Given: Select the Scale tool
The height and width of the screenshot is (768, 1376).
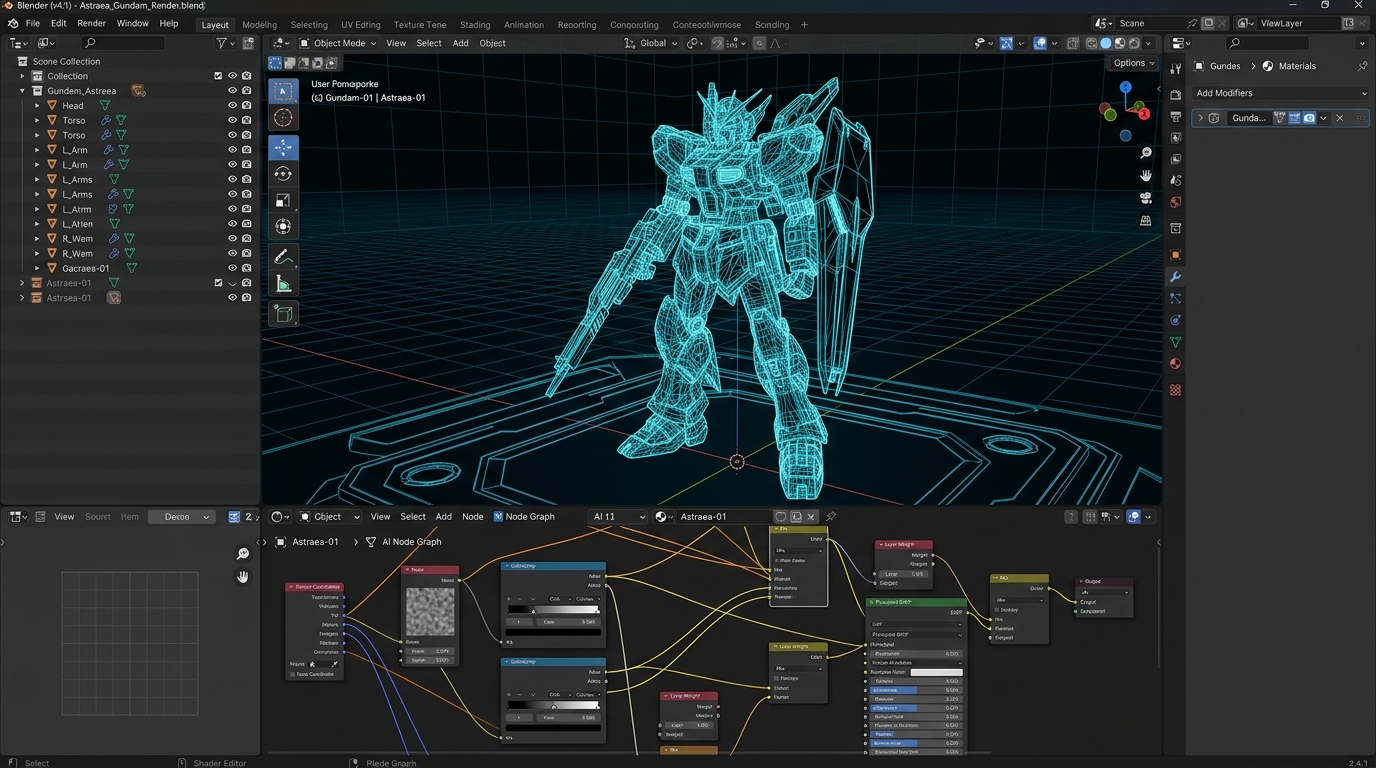Looking at the screenshot, I should 283,201.
